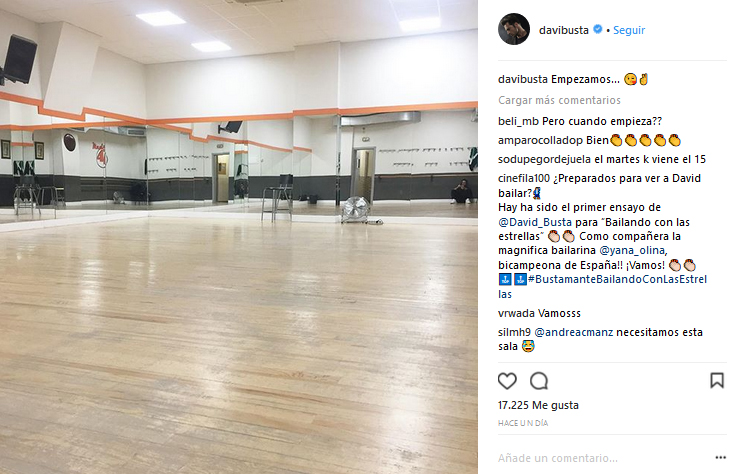Open the cinefila100 commenter profile

[x=524, y=178]
